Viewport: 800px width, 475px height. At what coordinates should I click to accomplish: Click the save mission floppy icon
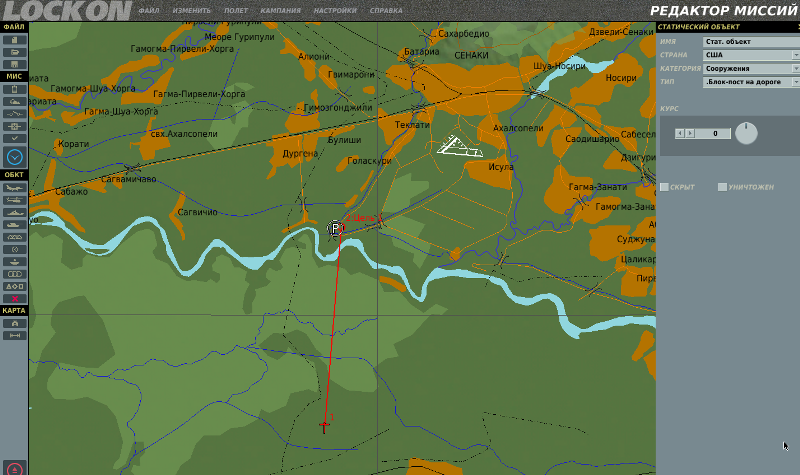(14, 64)
